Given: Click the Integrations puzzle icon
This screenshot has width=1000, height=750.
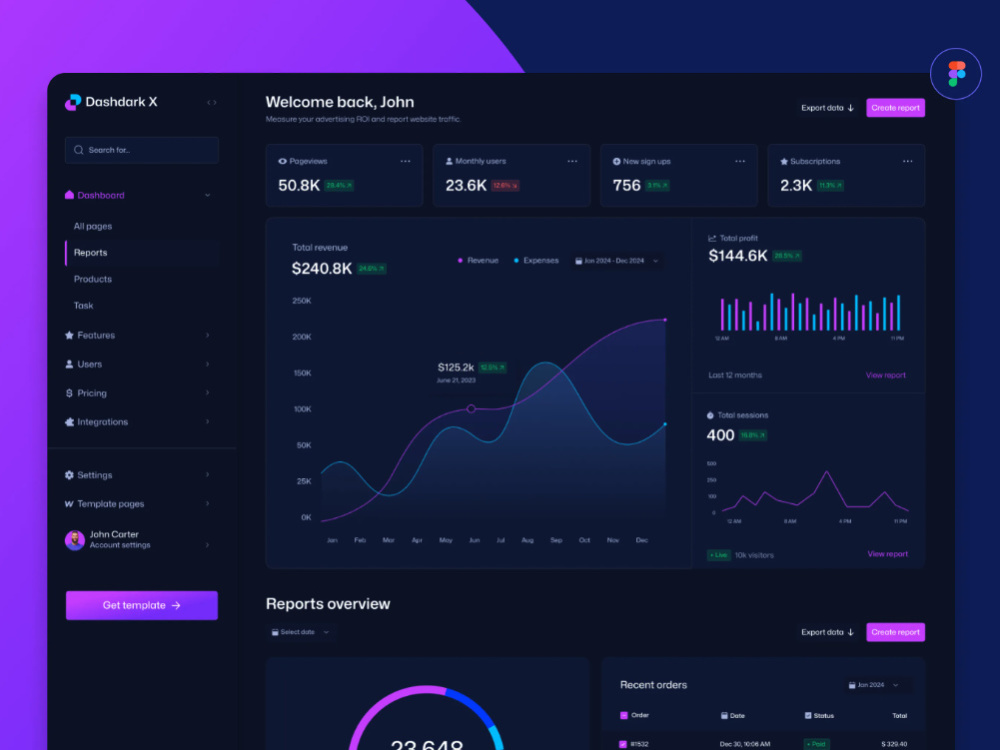Looking at the screenshot, I should coord(70,422).
